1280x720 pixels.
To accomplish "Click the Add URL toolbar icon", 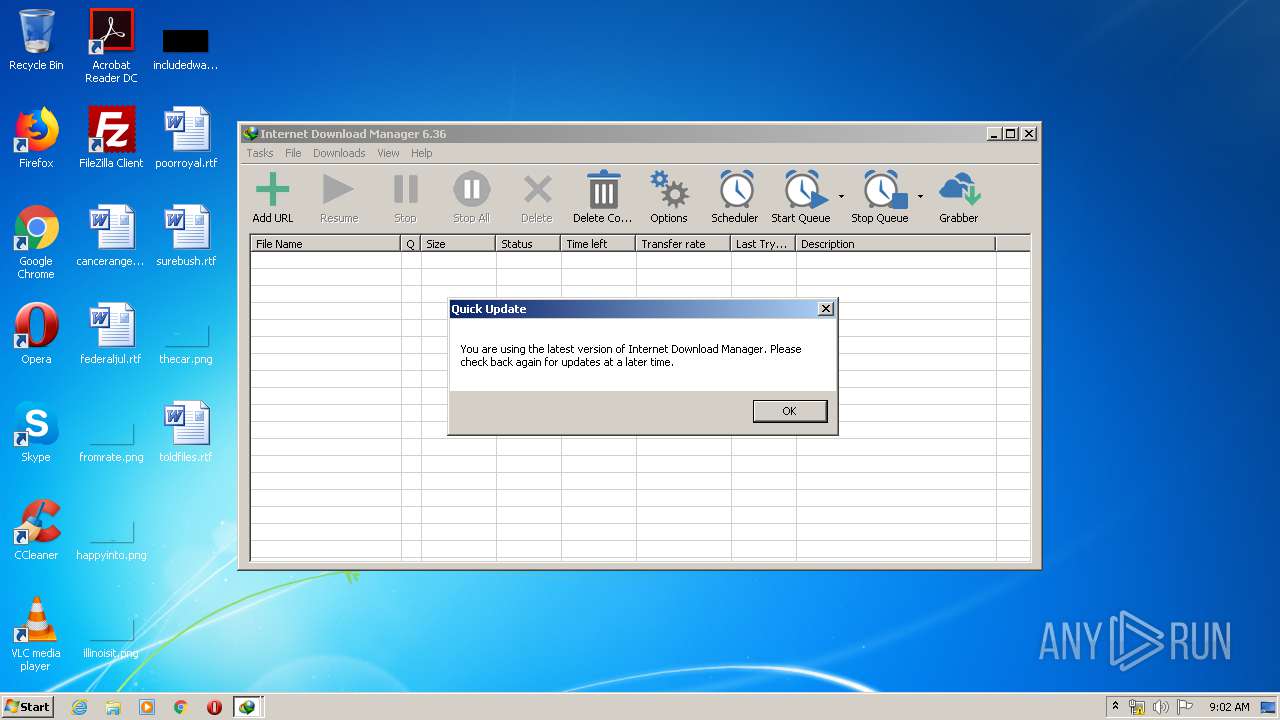I will click(x=272, y=190).
